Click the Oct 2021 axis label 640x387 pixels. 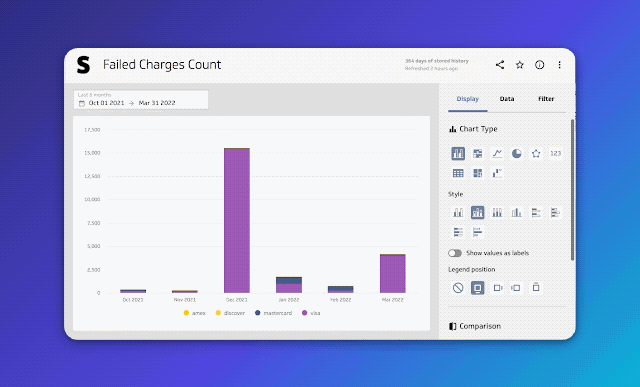(x=133, y=300)
